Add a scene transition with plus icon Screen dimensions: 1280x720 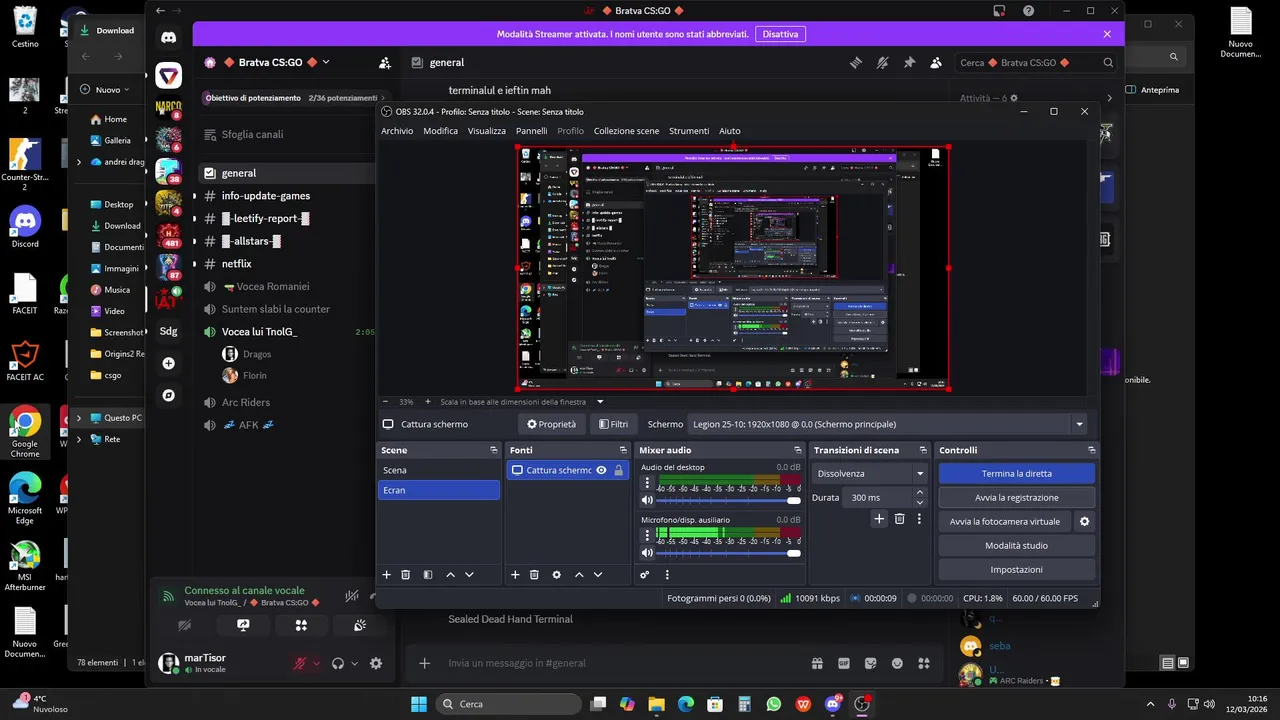pyautogui.click(x=879, y=519)
